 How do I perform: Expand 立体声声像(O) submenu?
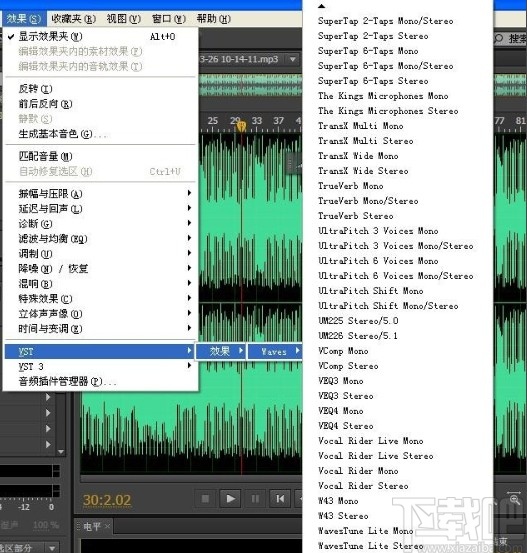pos(101,314)
